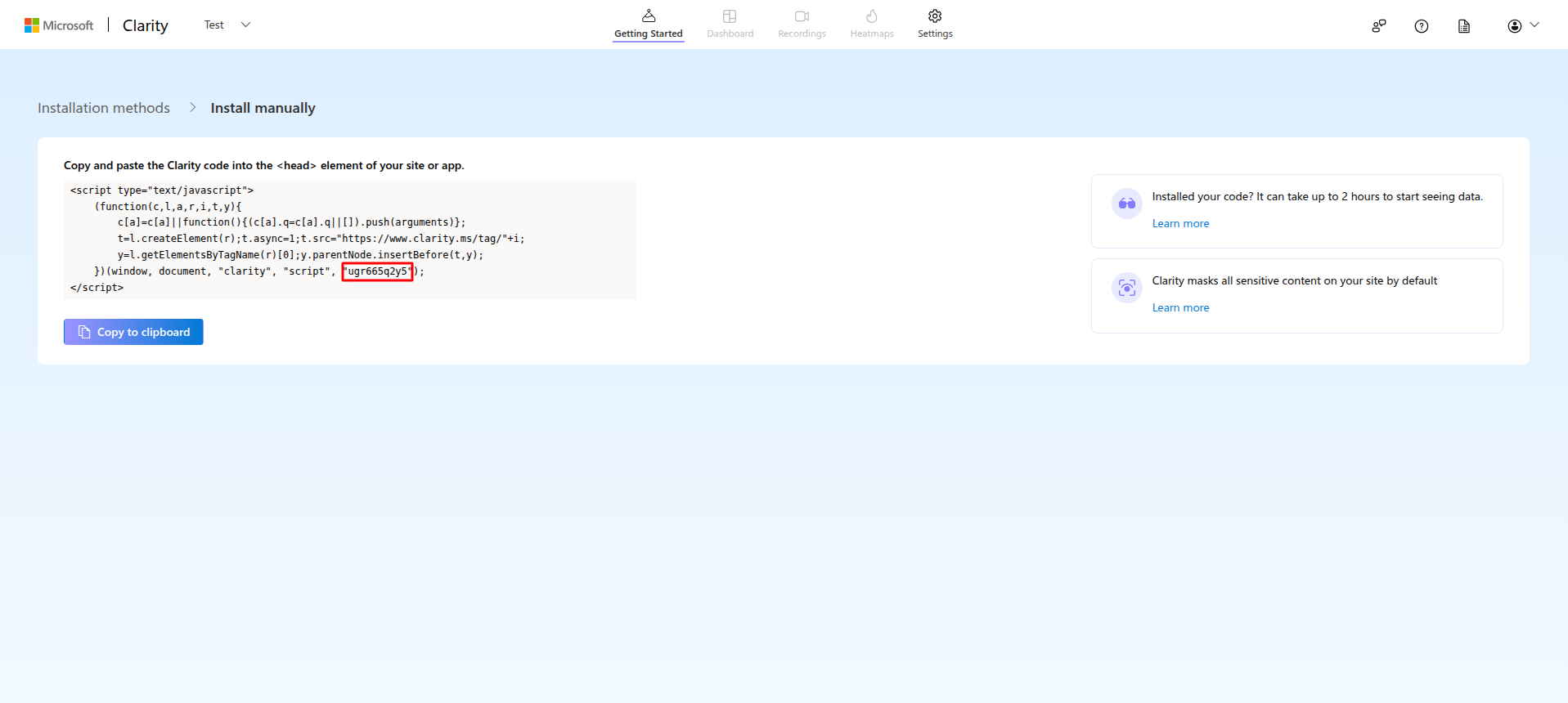The height and width of the screenshot is (703, 1568).
Task: Click the script type="text/javascript" line
Action: point(162,190)
